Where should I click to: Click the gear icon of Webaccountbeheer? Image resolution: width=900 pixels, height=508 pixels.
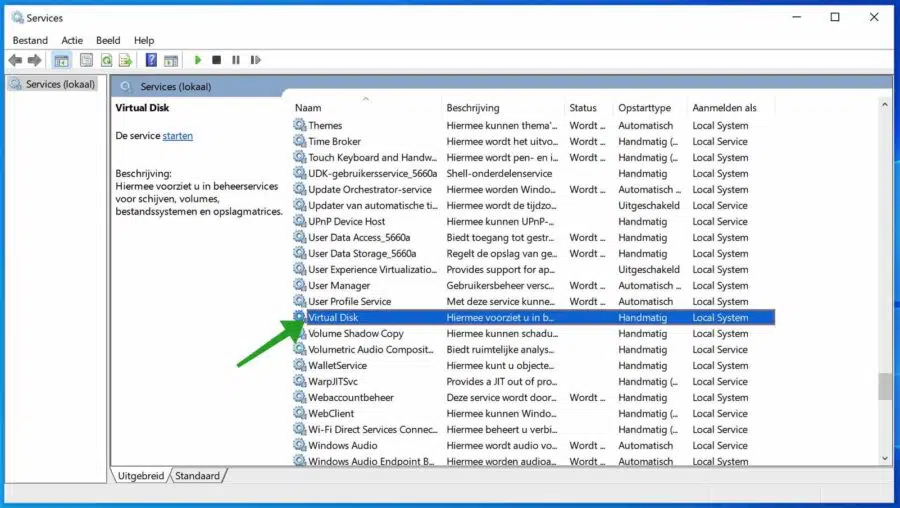point(300,397)
